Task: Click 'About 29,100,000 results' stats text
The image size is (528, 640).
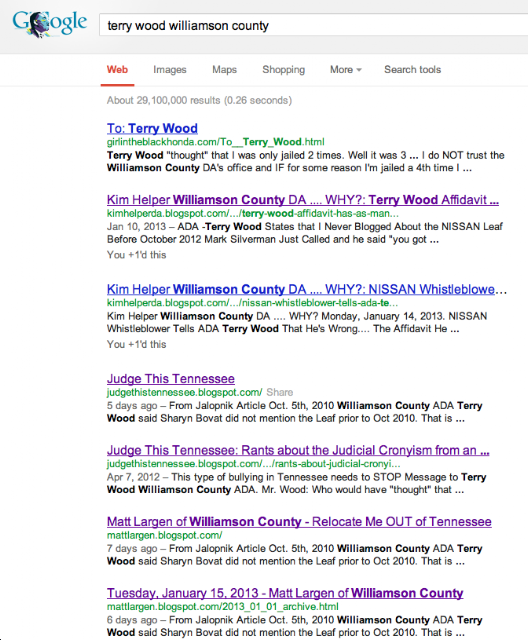Action: (199, 100)
